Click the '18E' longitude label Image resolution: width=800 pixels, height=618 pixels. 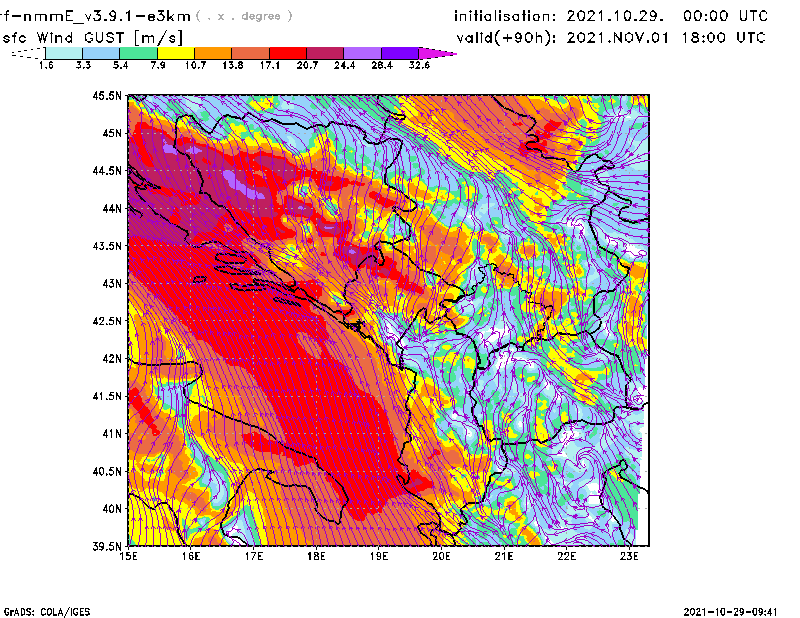pyautogui.click(x=316, y=556)
